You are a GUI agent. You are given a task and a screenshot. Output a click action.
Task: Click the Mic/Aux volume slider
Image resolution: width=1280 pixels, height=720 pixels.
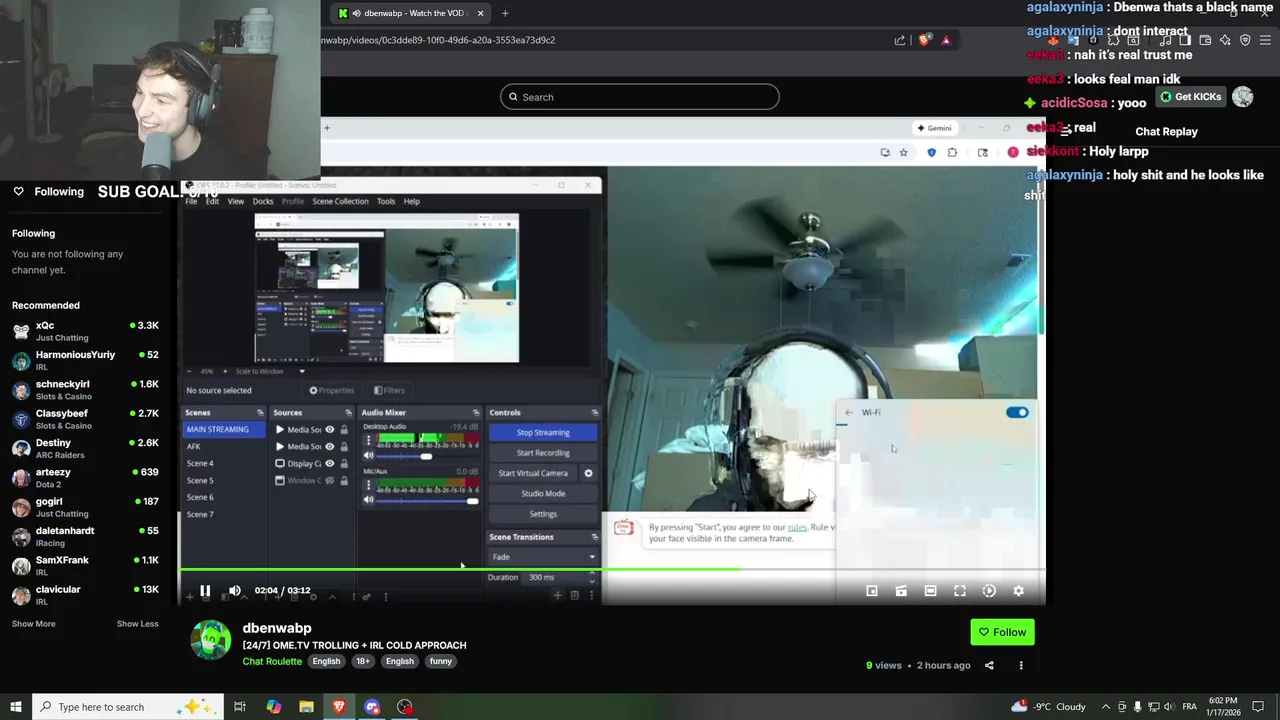pos(428,500)
